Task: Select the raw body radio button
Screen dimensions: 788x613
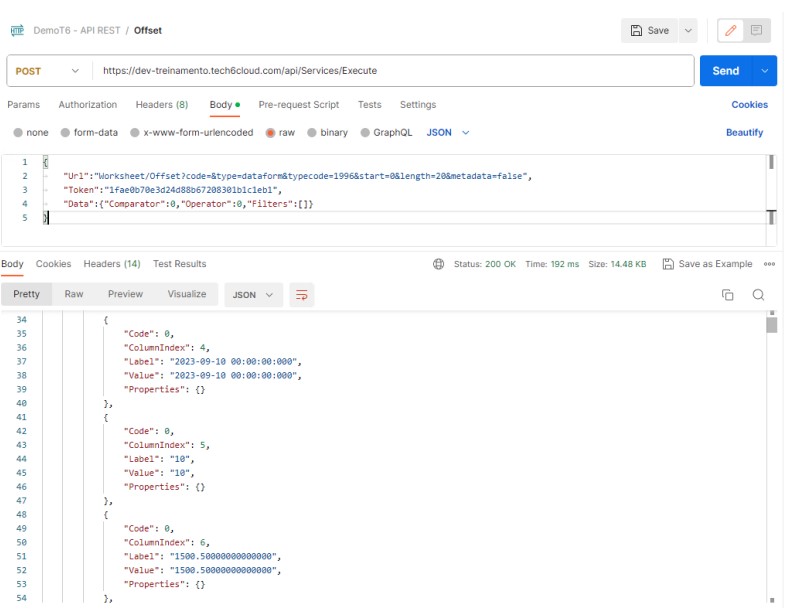Action: [x=270, y=133]
